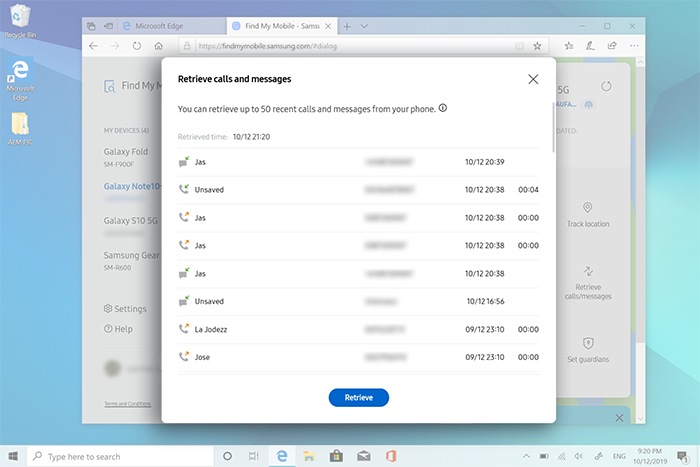Select Galaxy Fold in My Devices

tap(125, 157)
